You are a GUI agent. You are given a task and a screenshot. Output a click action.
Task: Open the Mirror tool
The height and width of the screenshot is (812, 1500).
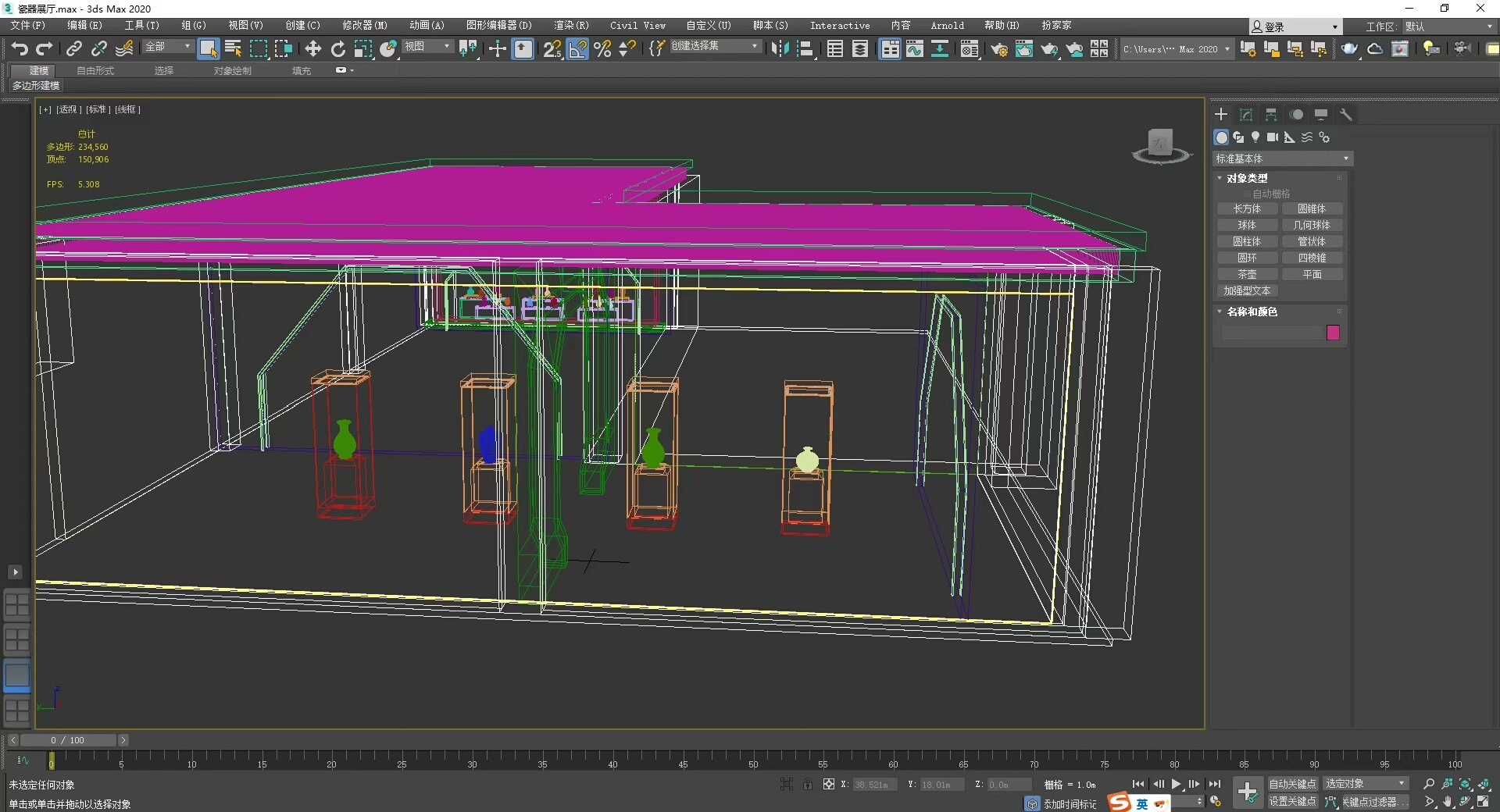tap(779, 49)
